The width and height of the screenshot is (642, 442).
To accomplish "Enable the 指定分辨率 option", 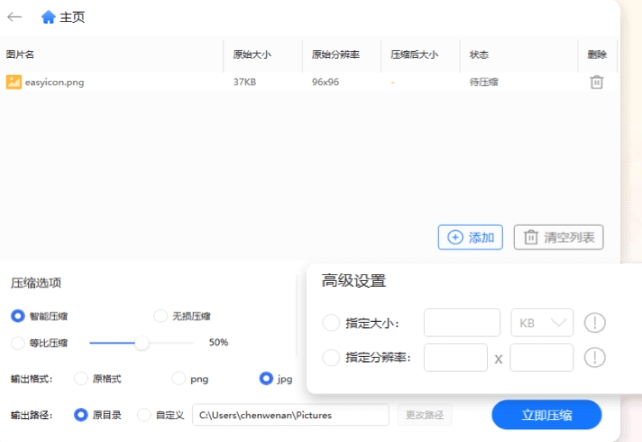I will pos(331,358).
